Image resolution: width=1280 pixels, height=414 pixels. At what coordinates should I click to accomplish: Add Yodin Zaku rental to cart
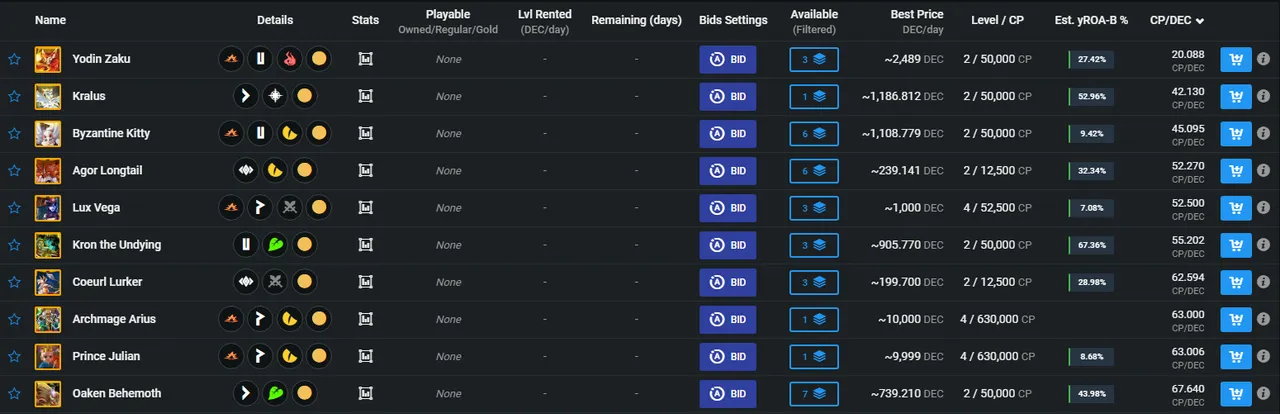1236,60
